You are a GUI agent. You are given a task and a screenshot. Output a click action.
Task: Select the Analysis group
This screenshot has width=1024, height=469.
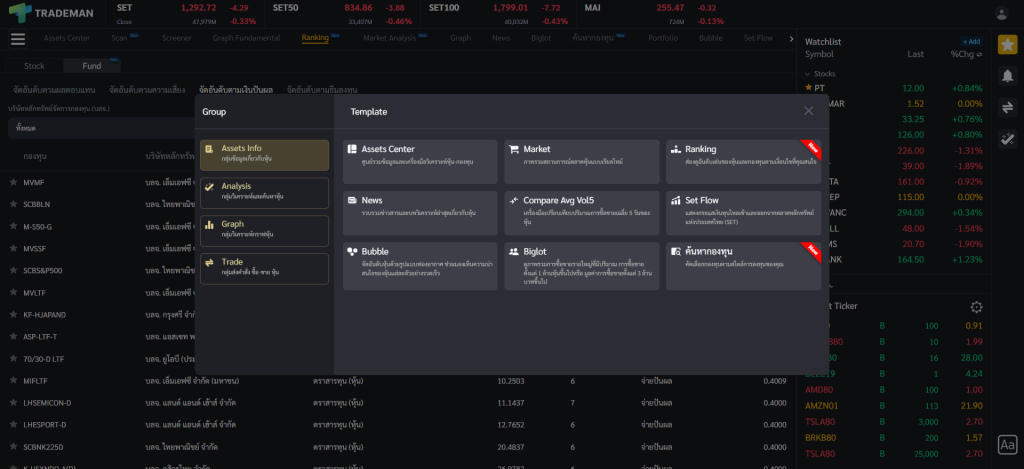click(x=264, y=192)
